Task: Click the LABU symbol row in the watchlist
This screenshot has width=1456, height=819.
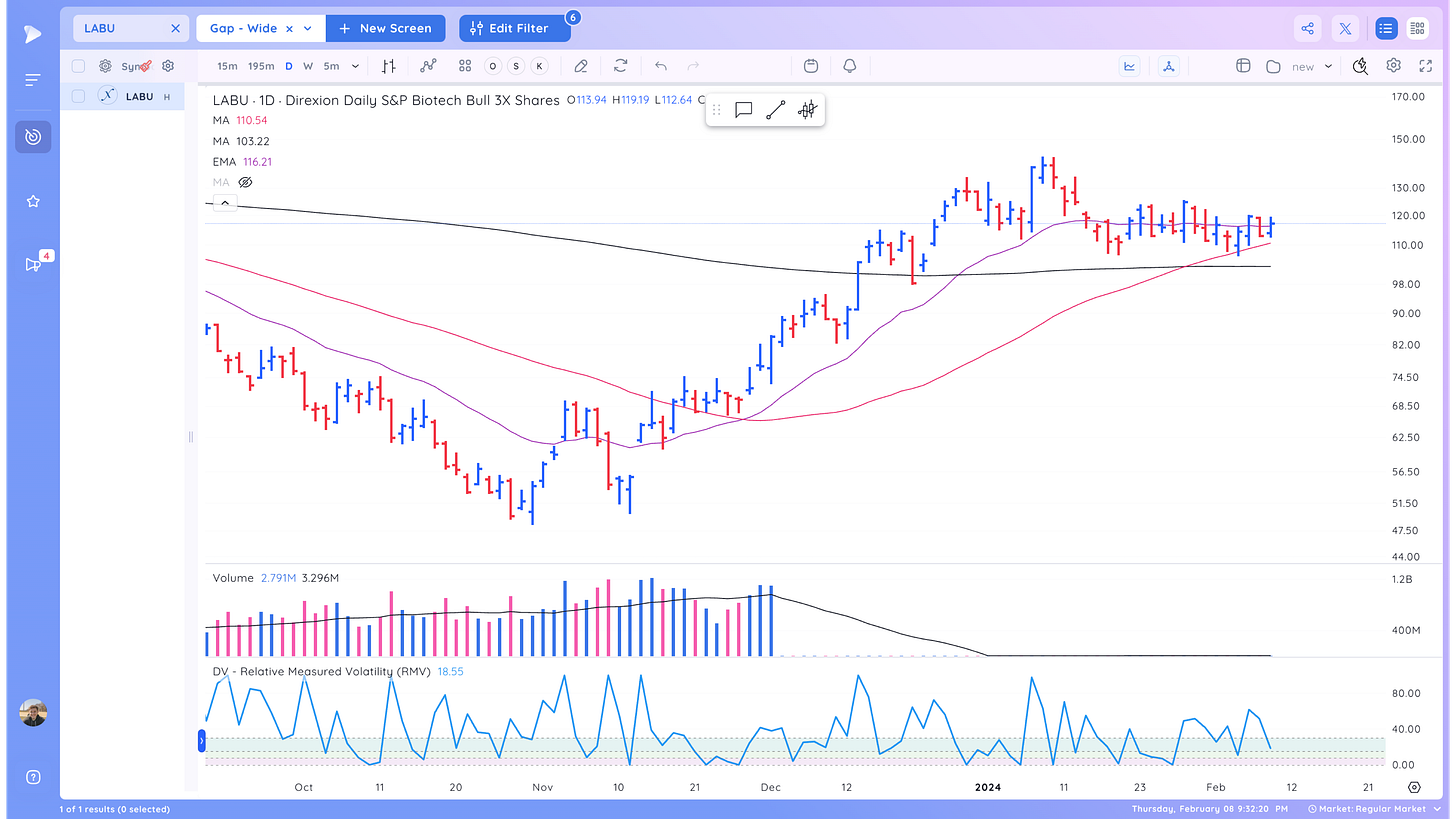Action: point(122,97)
